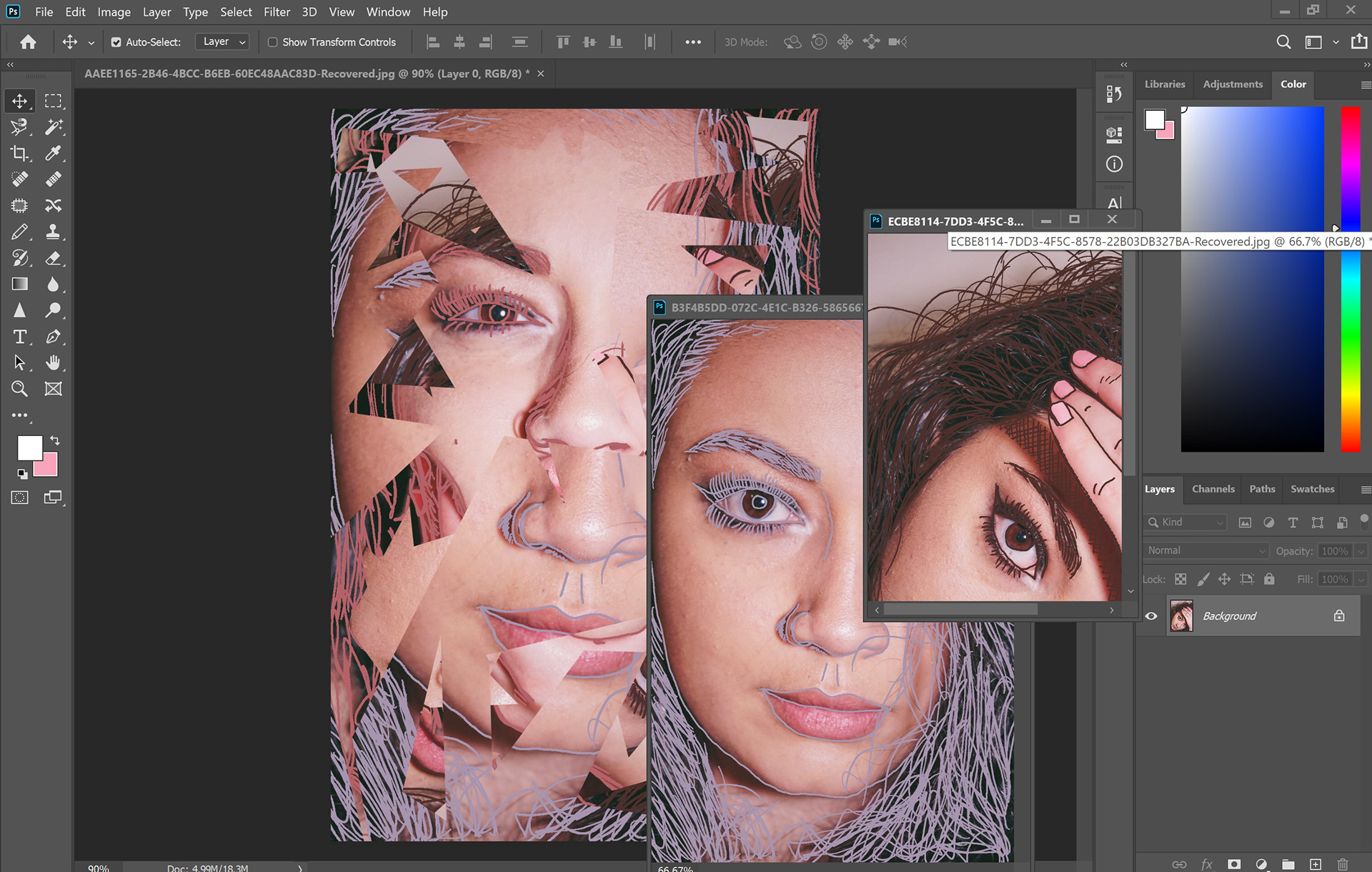Click the delete layer trash icon
Image resolution: width=1372 pixels, height=872 pixels.
click(x=1343, y=864)
